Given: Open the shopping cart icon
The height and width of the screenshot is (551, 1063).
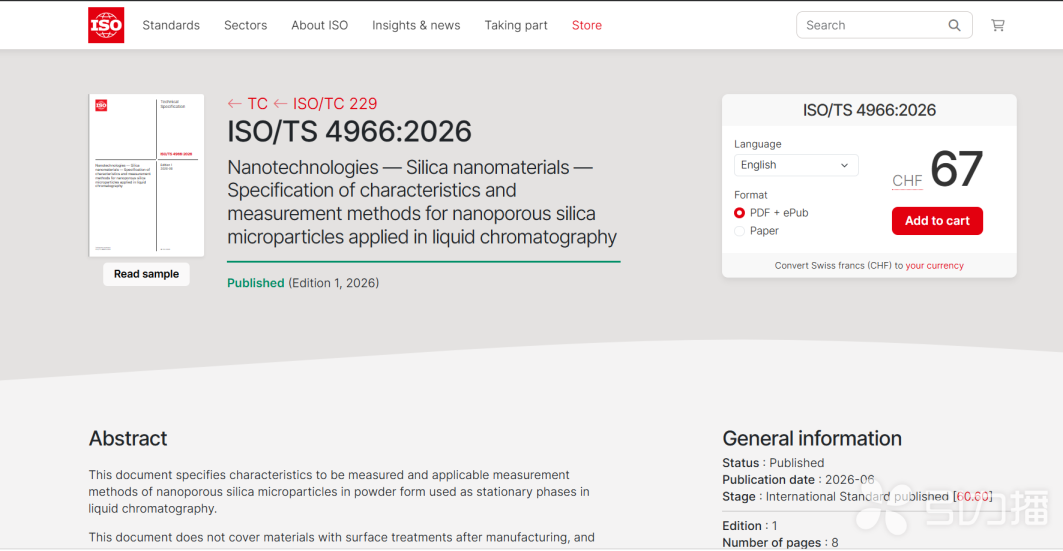Looking at the screenshot, I should coord(997,25).
